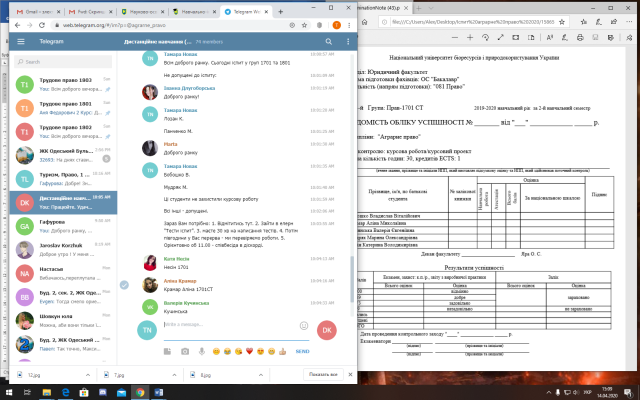
Task: Attach a file in Telegram composer
Action: [167, 351]
